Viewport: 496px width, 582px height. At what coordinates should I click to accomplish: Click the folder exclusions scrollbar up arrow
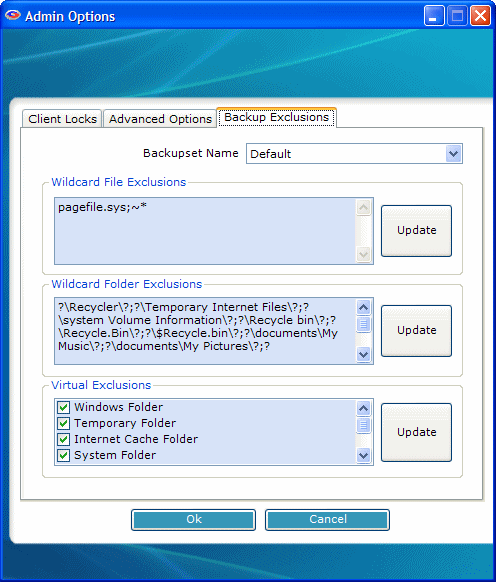pyautogui.click(x=363, y=307)
